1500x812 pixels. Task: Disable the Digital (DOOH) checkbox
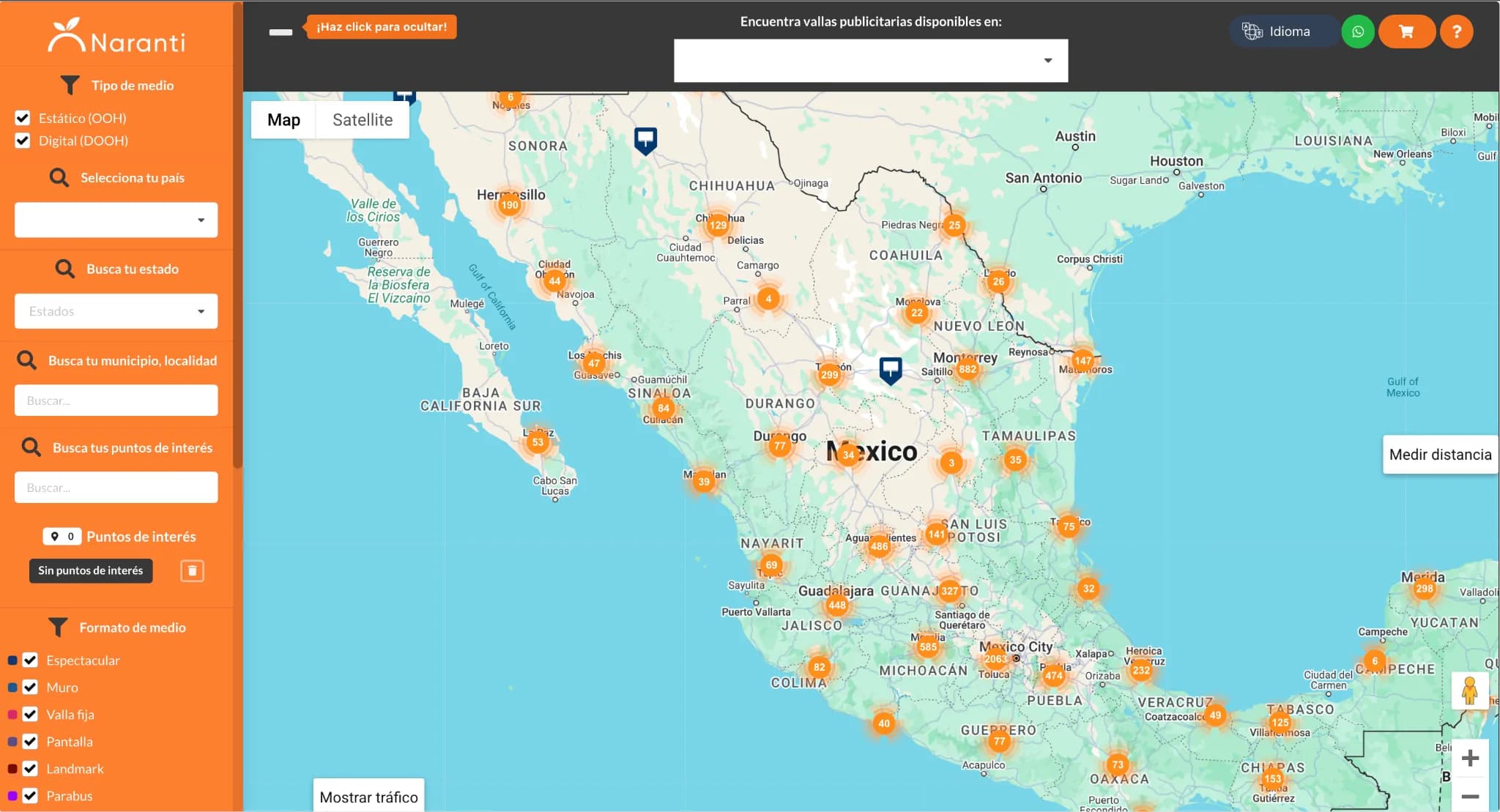[22, 140]
